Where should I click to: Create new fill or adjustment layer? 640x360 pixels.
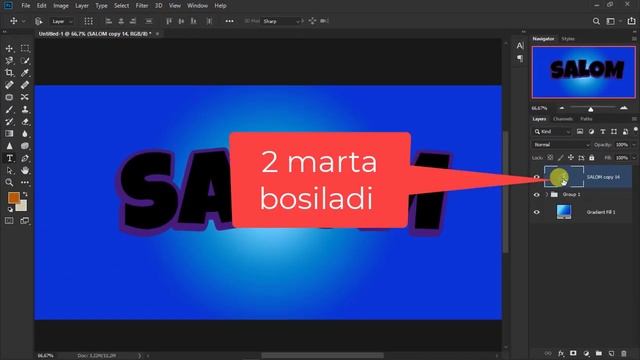pos(586,353)
